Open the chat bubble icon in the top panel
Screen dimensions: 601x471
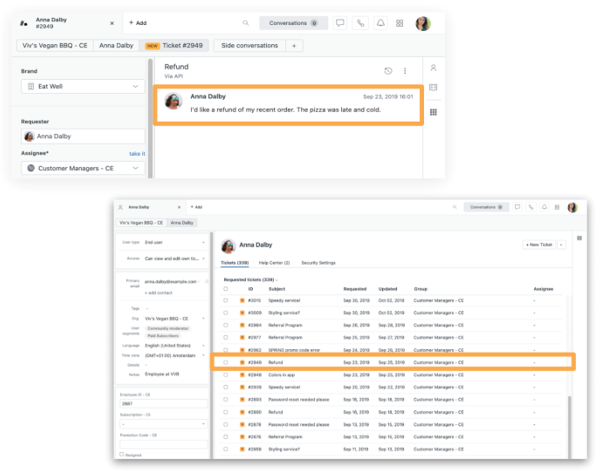pos(340,22)
